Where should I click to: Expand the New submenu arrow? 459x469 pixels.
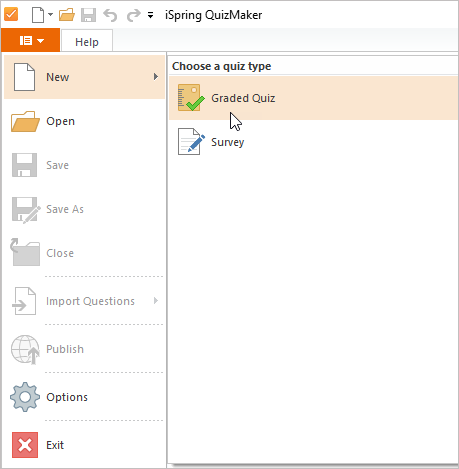tap(156, 77)
